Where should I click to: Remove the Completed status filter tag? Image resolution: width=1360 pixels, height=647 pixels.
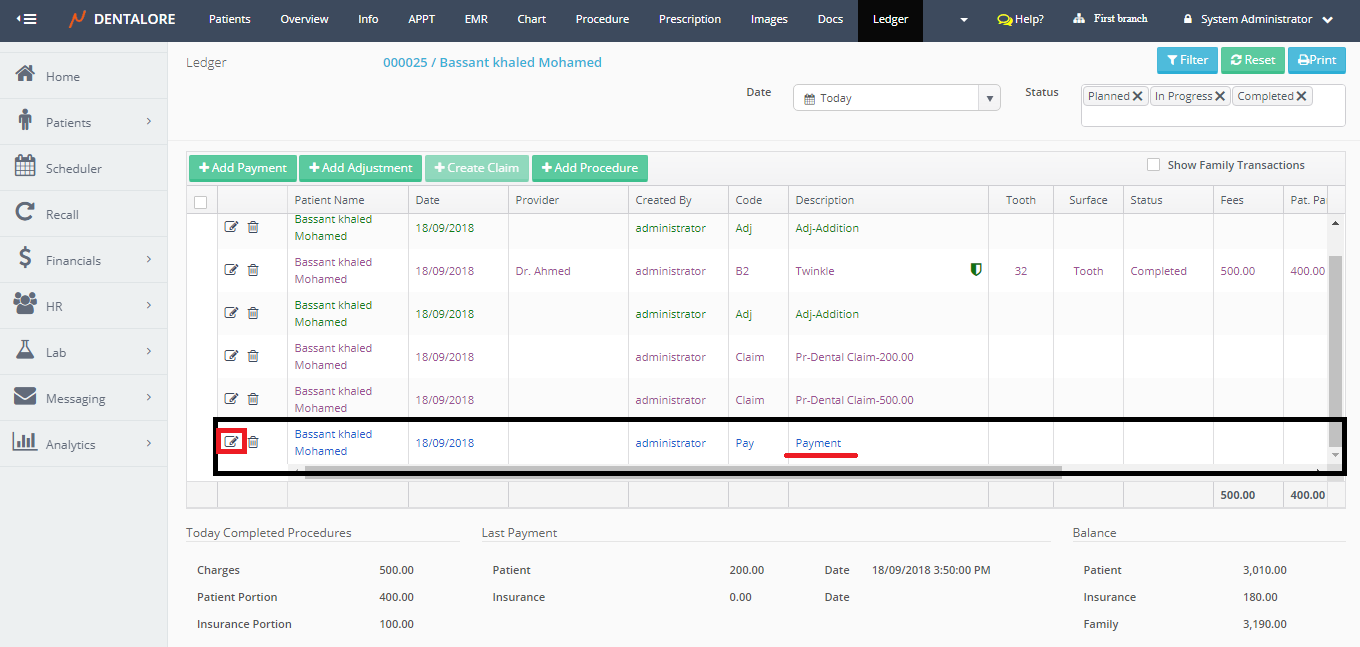pyautogui.click(x=1301, y=97)
